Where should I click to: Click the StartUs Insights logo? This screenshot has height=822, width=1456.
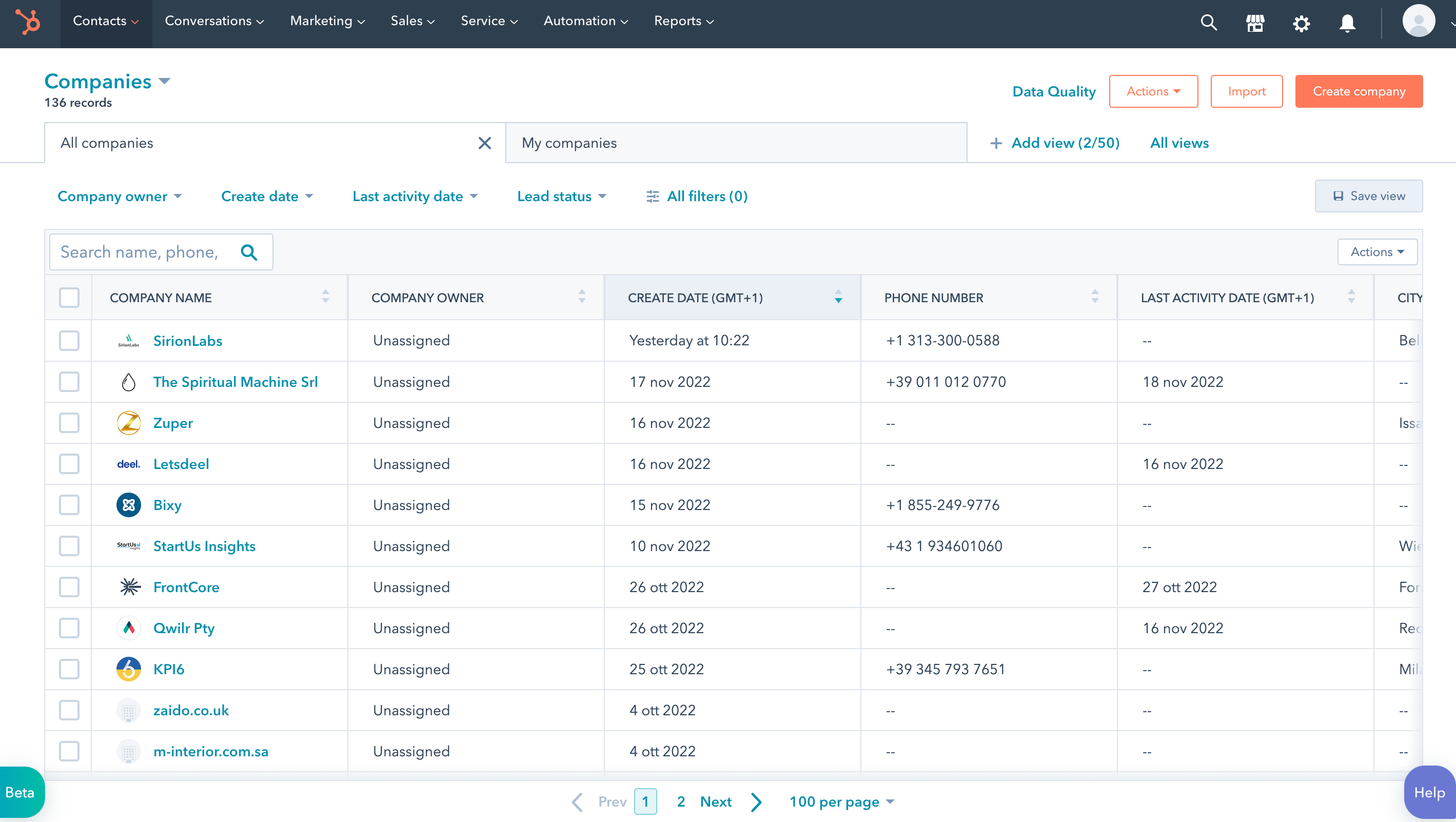(128, 546)
